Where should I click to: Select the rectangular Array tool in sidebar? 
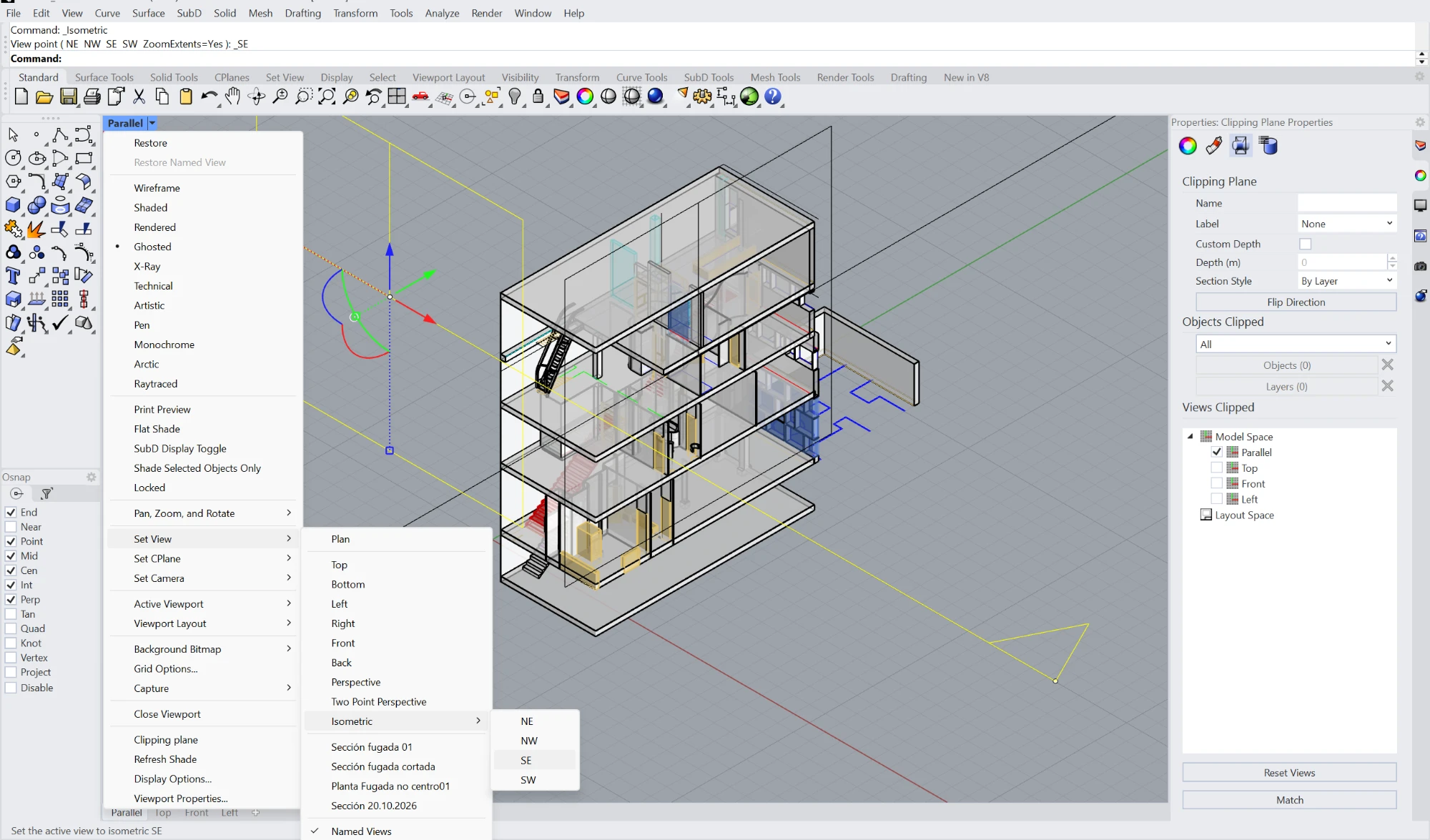click(60, 300)
